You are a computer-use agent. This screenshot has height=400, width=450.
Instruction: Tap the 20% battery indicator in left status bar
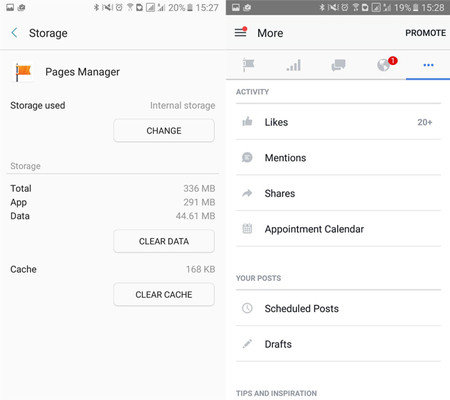[180, 7]
